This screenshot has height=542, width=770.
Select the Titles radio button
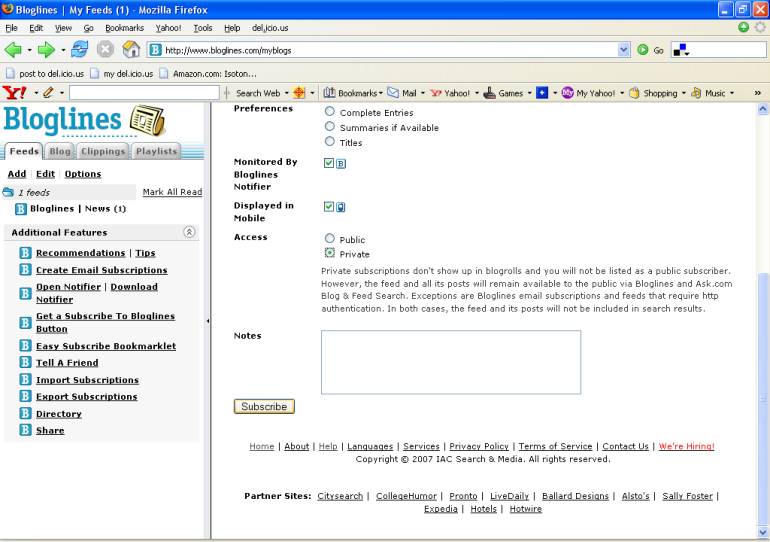[x=330, y=141]
